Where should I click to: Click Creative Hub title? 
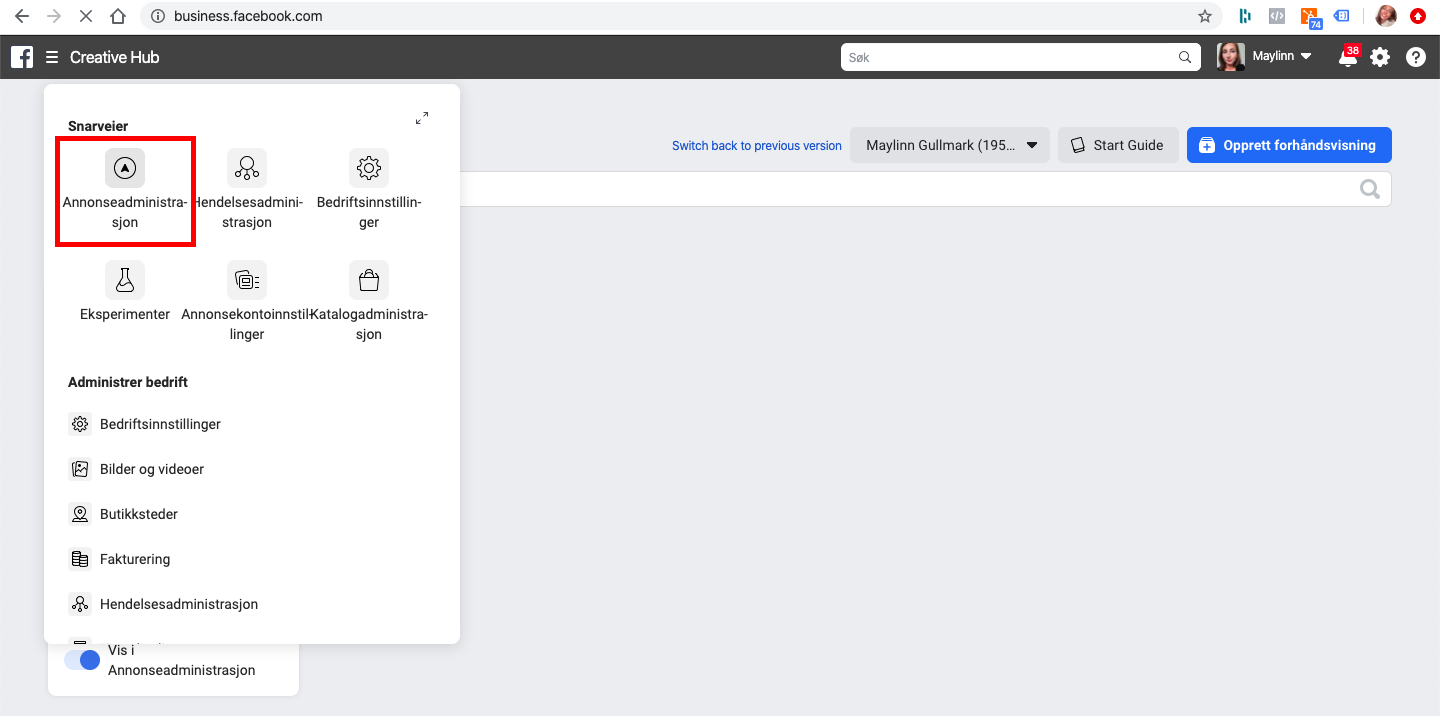[x=115, y=57]
